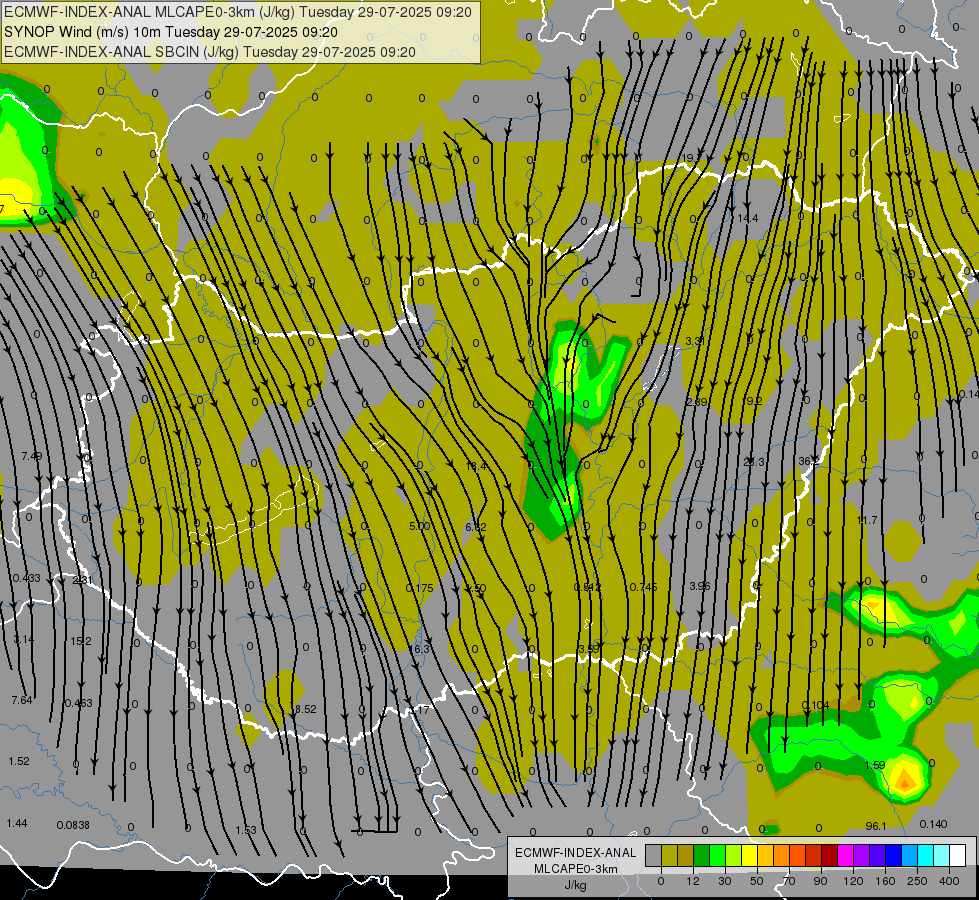Click the 0.175 map value
Viewport: 979px width, 900px height.
pyautogui.click(x=420, y=588)
